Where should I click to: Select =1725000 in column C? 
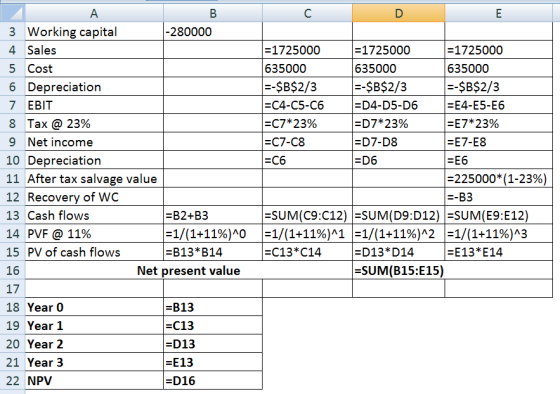(308, 50)
